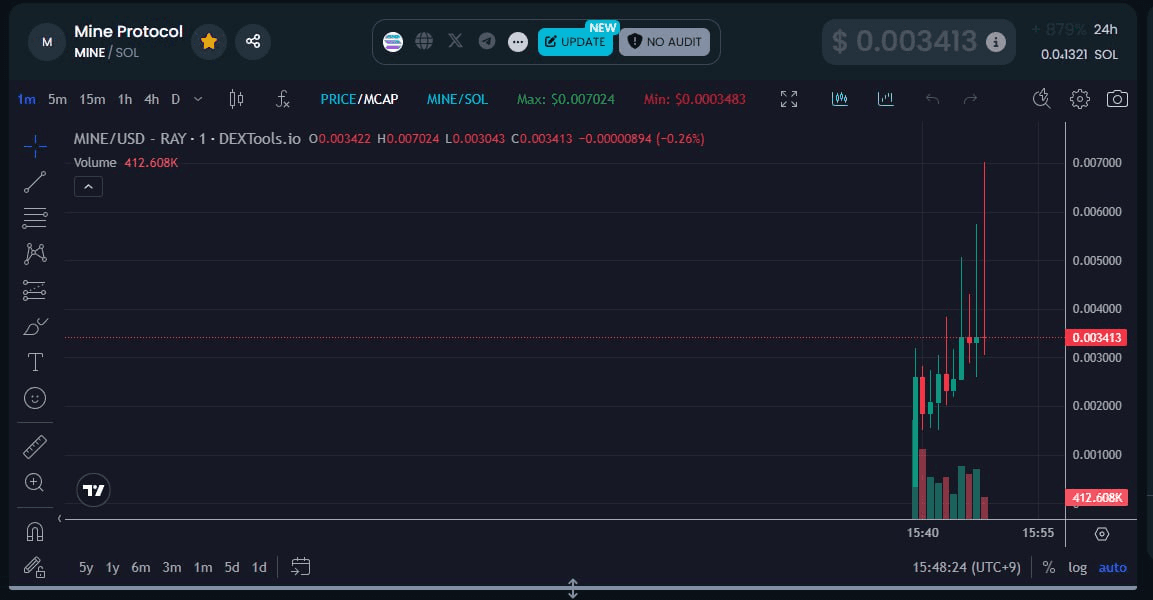Viewport: 1153px width, 600px height.
Task: Set date range to 1m
Action: tap(203, 568)
